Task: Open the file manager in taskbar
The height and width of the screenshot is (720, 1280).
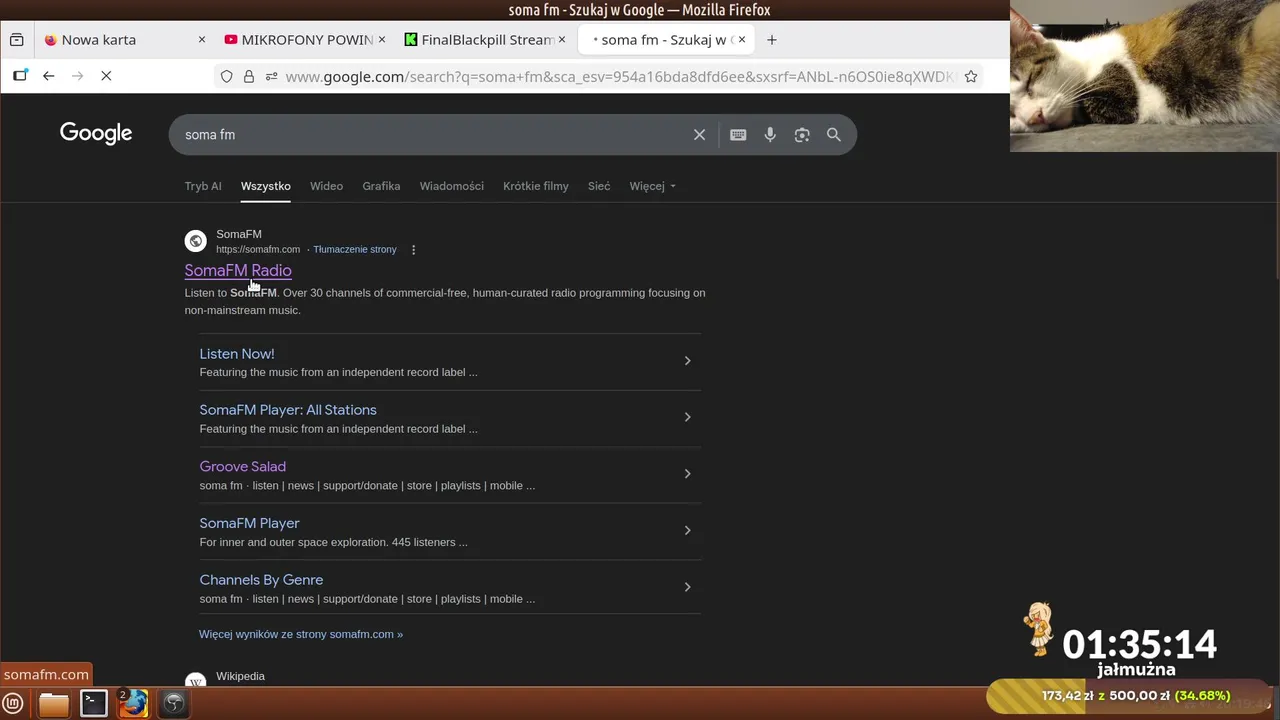Action: (x=54, y=704)
